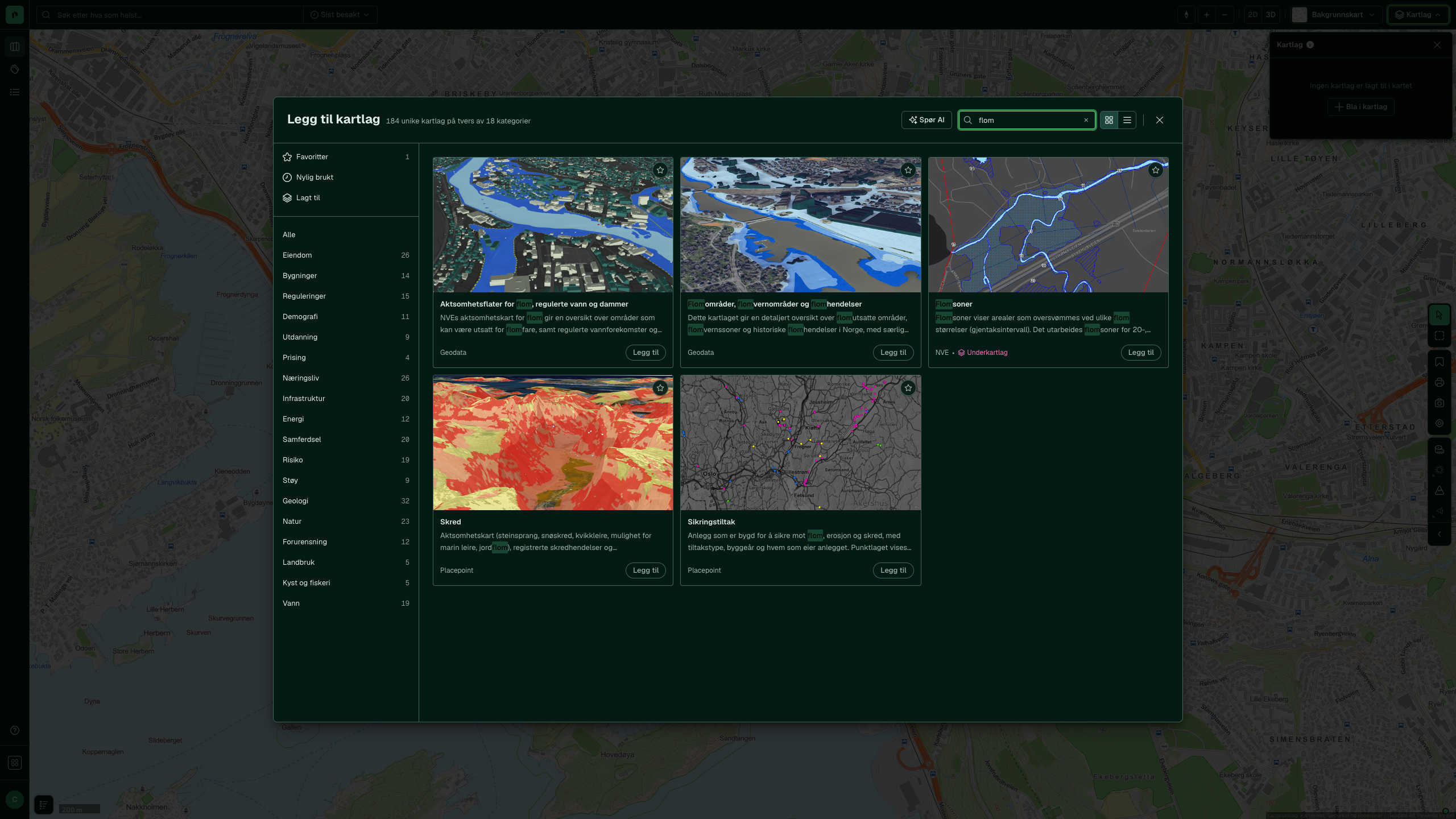Viewport: 1456px width, 819px height.
Task: Filter by the Risiko category
Action: [x=346, y=460]
